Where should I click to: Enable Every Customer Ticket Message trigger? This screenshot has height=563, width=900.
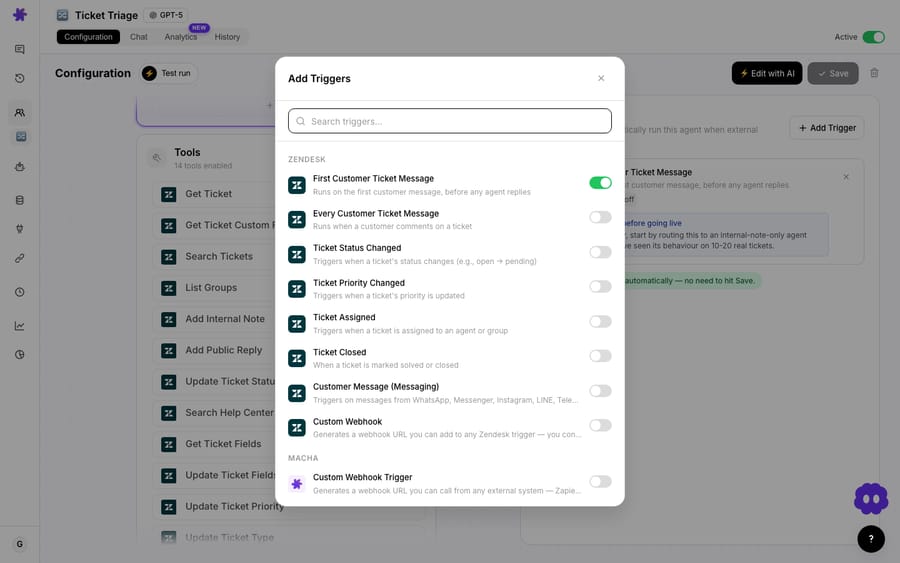(x=600, y=217)
